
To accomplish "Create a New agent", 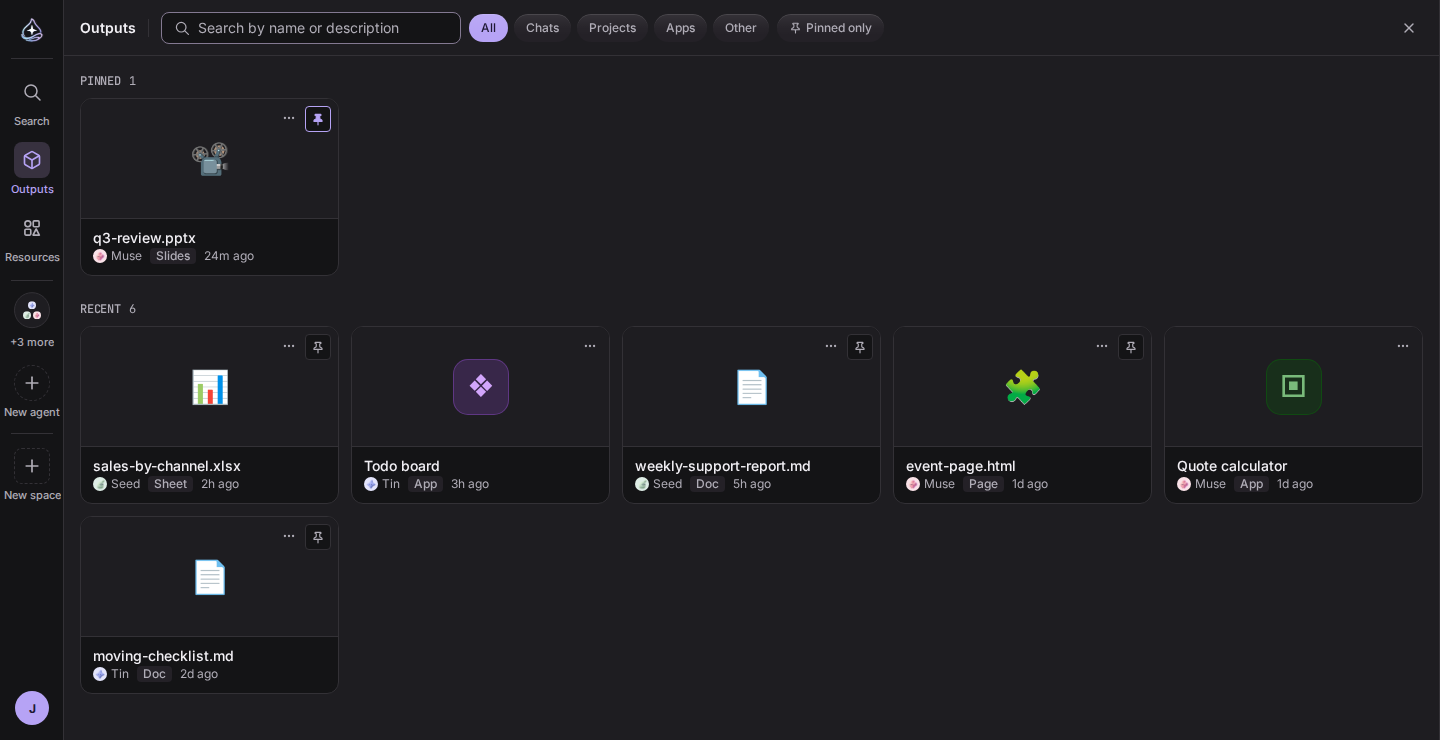I will [32, 393].
